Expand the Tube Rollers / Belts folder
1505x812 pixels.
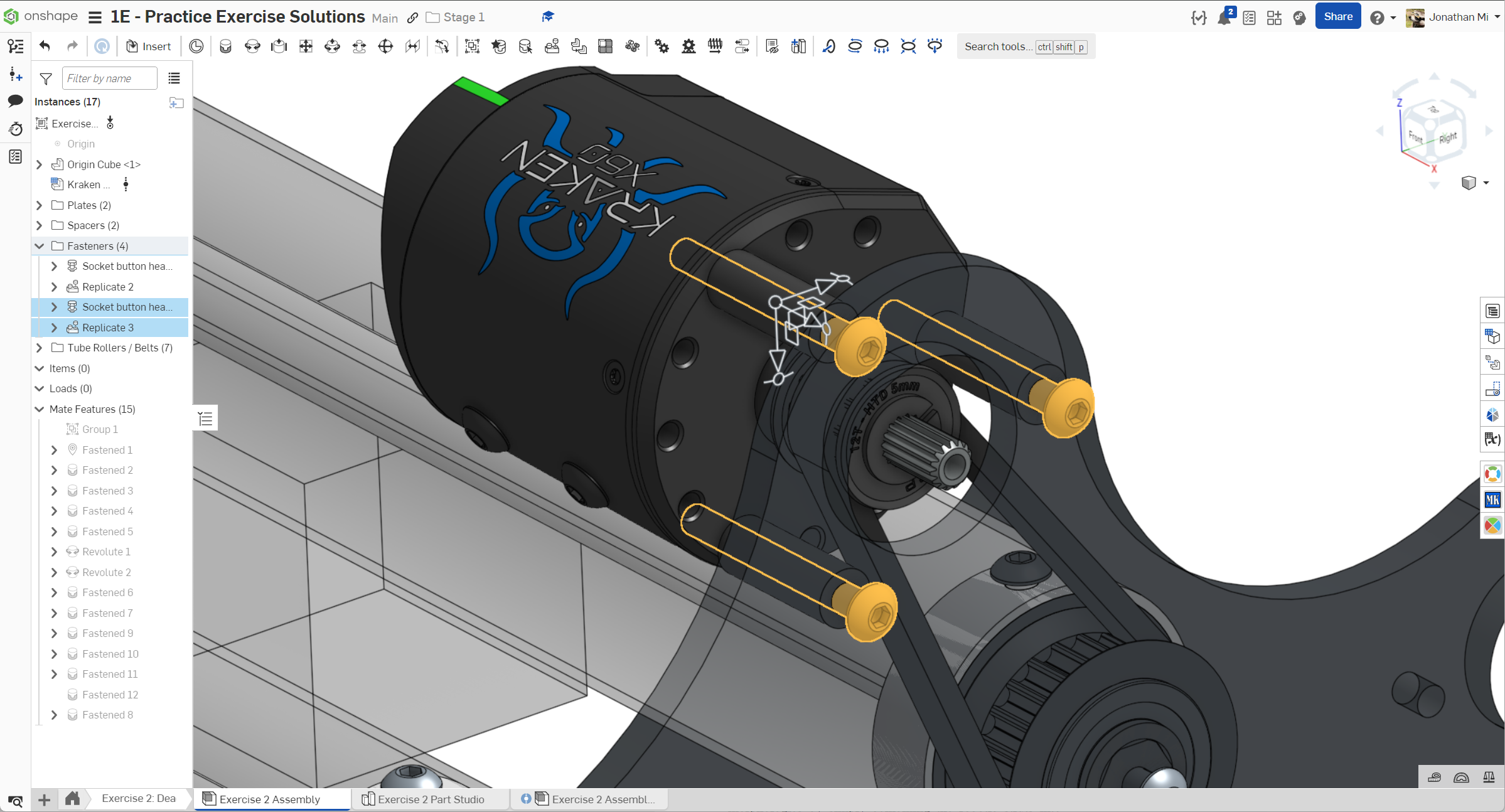[40, 348]
